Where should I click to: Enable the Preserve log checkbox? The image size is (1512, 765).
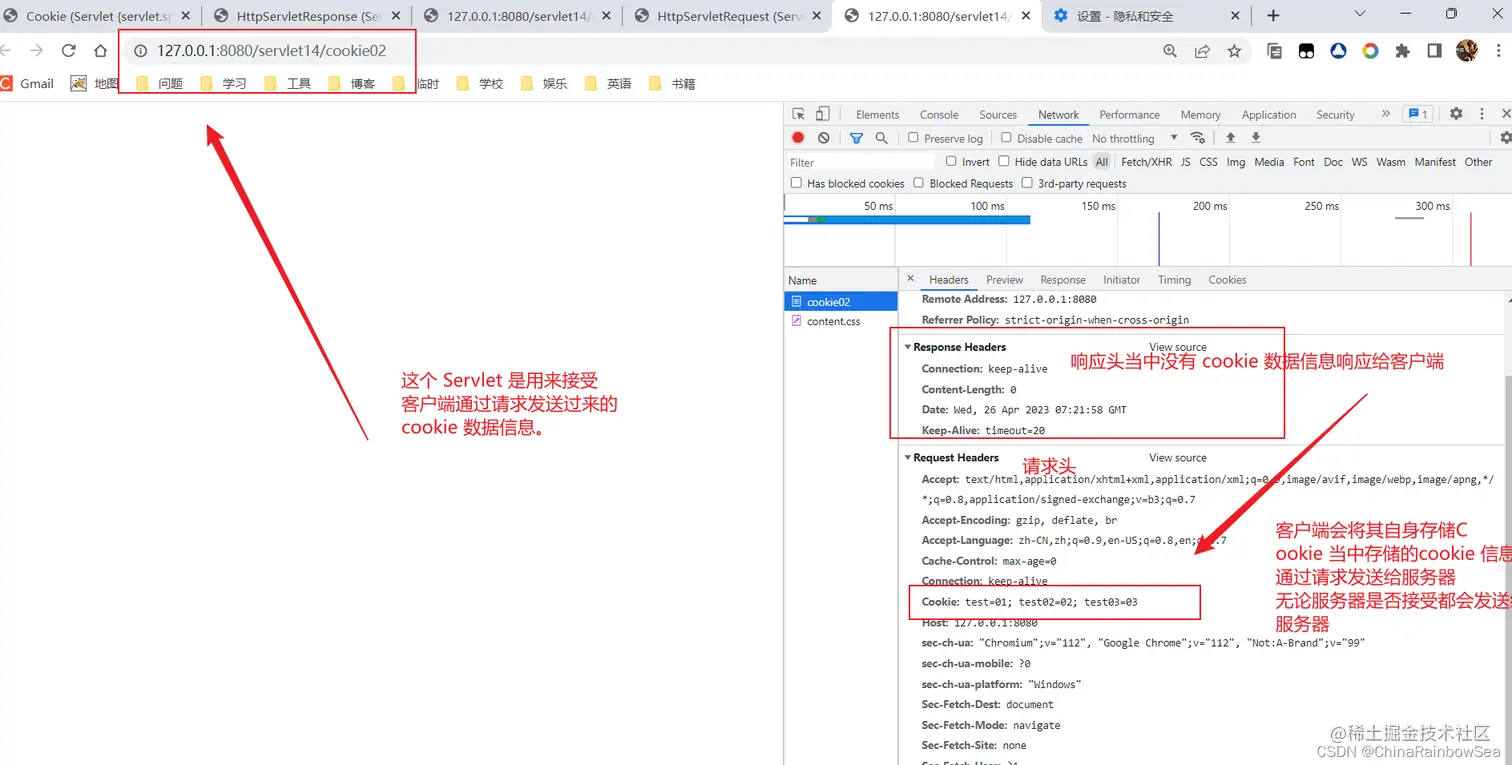(911, 138)
